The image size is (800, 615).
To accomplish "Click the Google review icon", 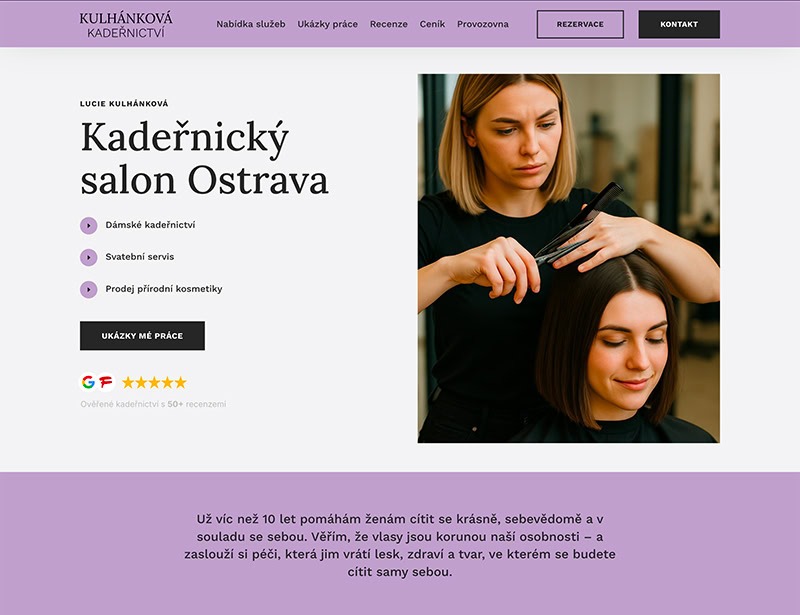I will click(x=88, y=382).
